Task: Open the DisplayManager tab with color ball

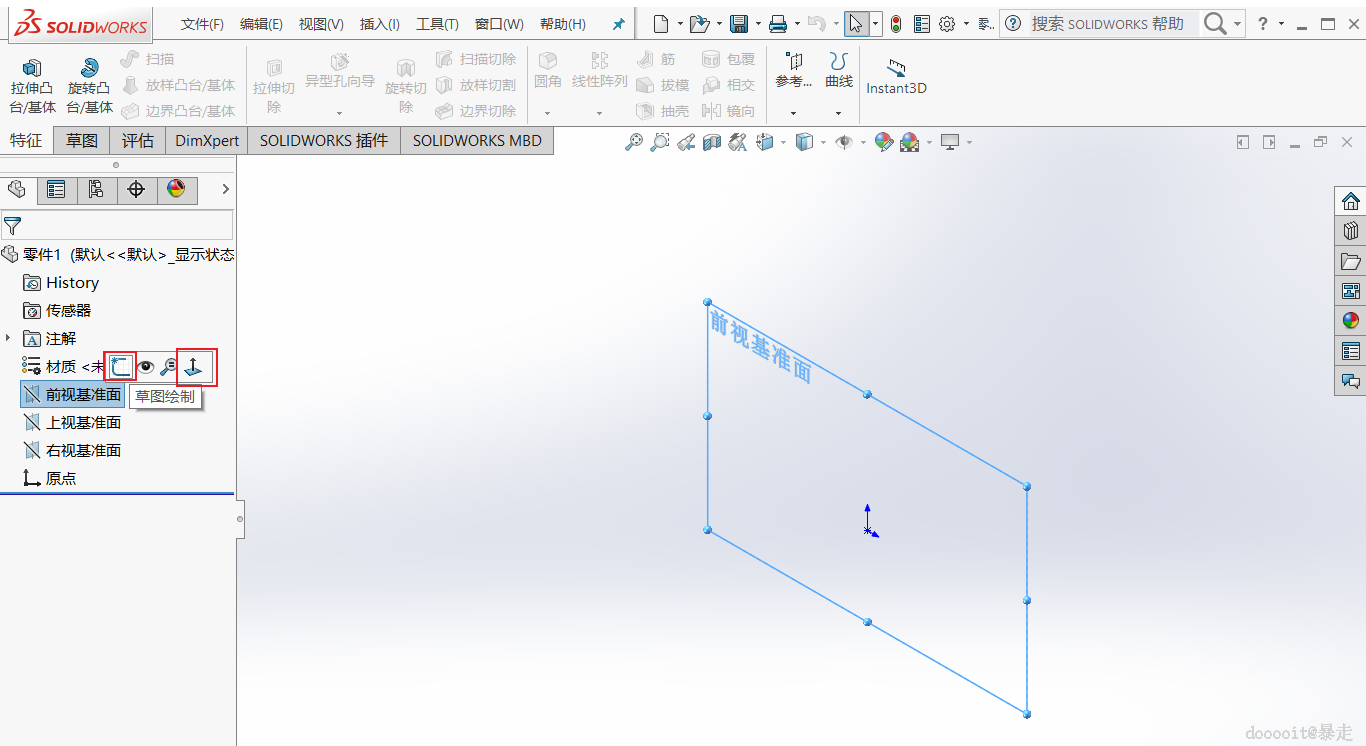Action: (176, 189)
